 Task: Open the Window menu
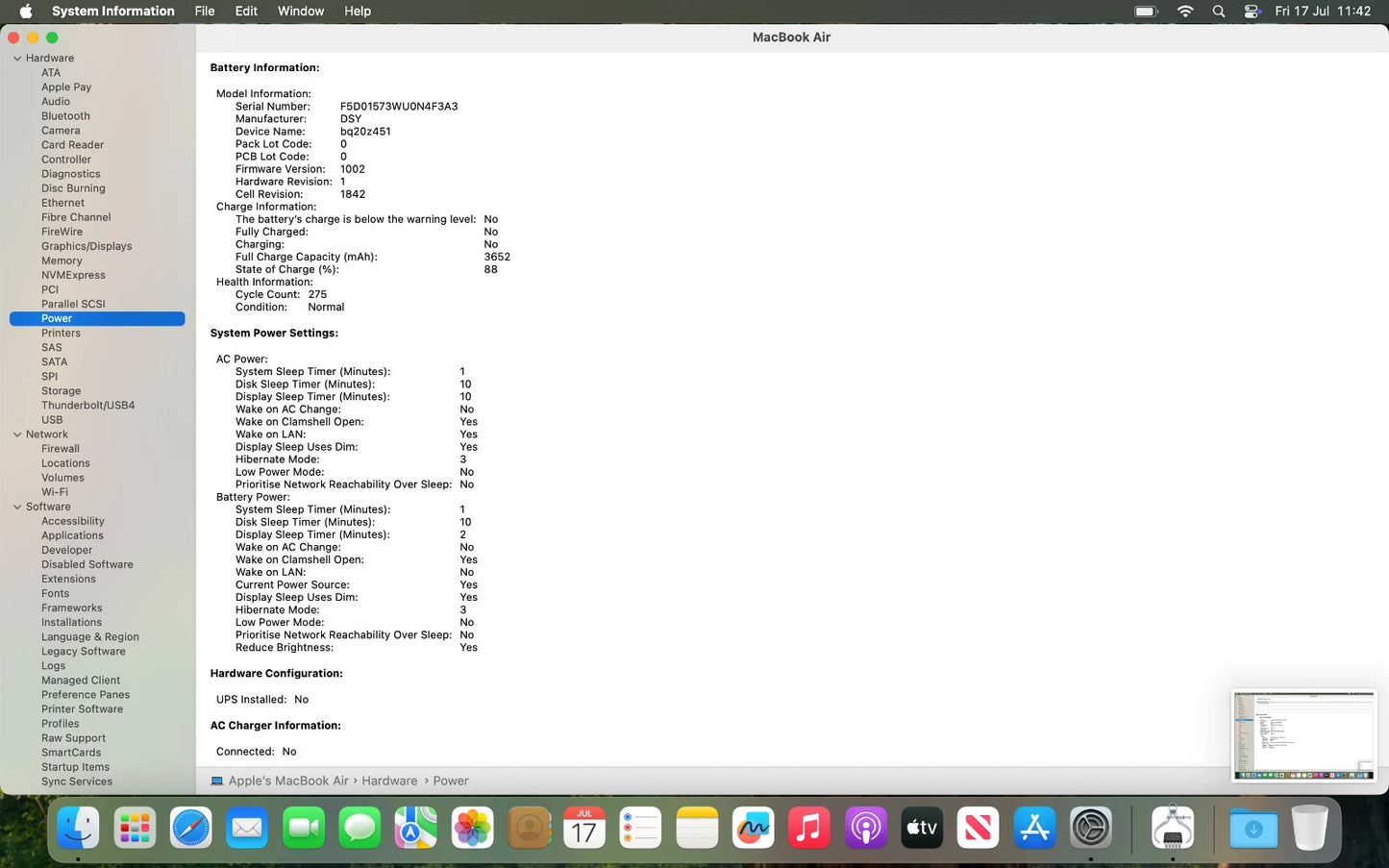click(301, 12)
